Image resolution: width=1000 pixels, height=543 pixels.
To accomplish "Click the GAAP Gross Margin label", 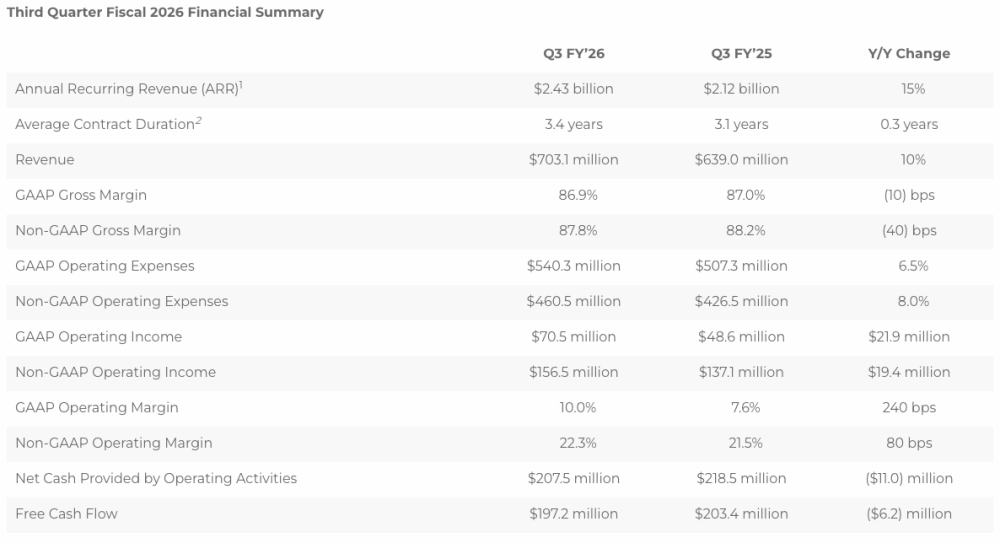I will point(81,195).
